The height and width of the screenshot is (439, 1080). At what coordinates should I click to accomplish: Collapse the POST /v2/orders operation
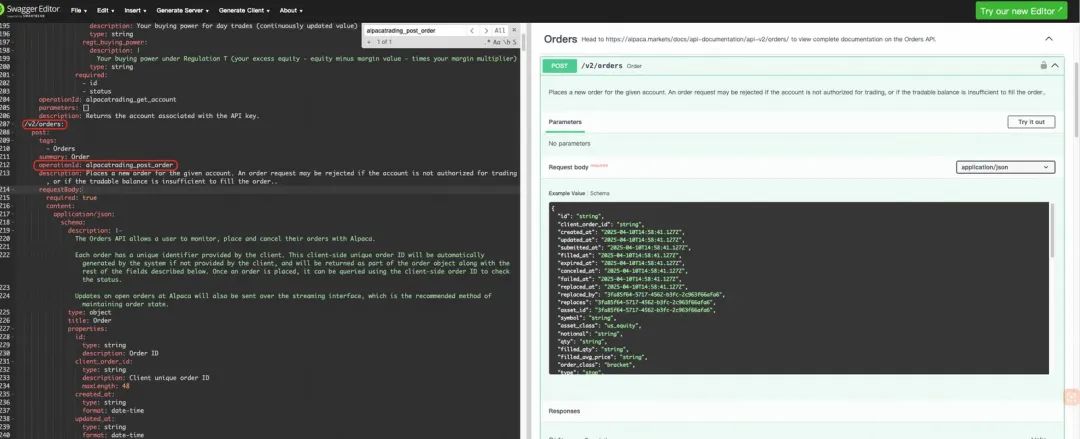click(1055, 65)
